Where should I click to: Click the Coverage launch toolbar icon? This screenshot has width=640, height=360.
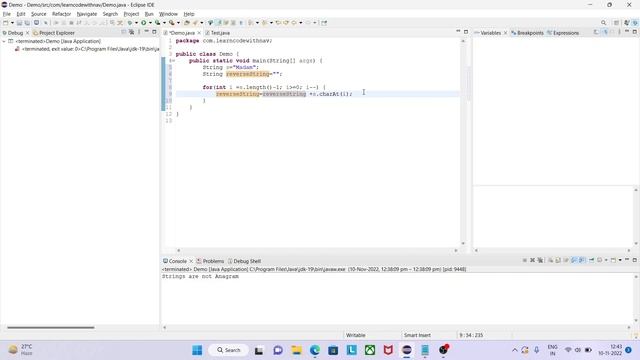click(x=158, y=23)
